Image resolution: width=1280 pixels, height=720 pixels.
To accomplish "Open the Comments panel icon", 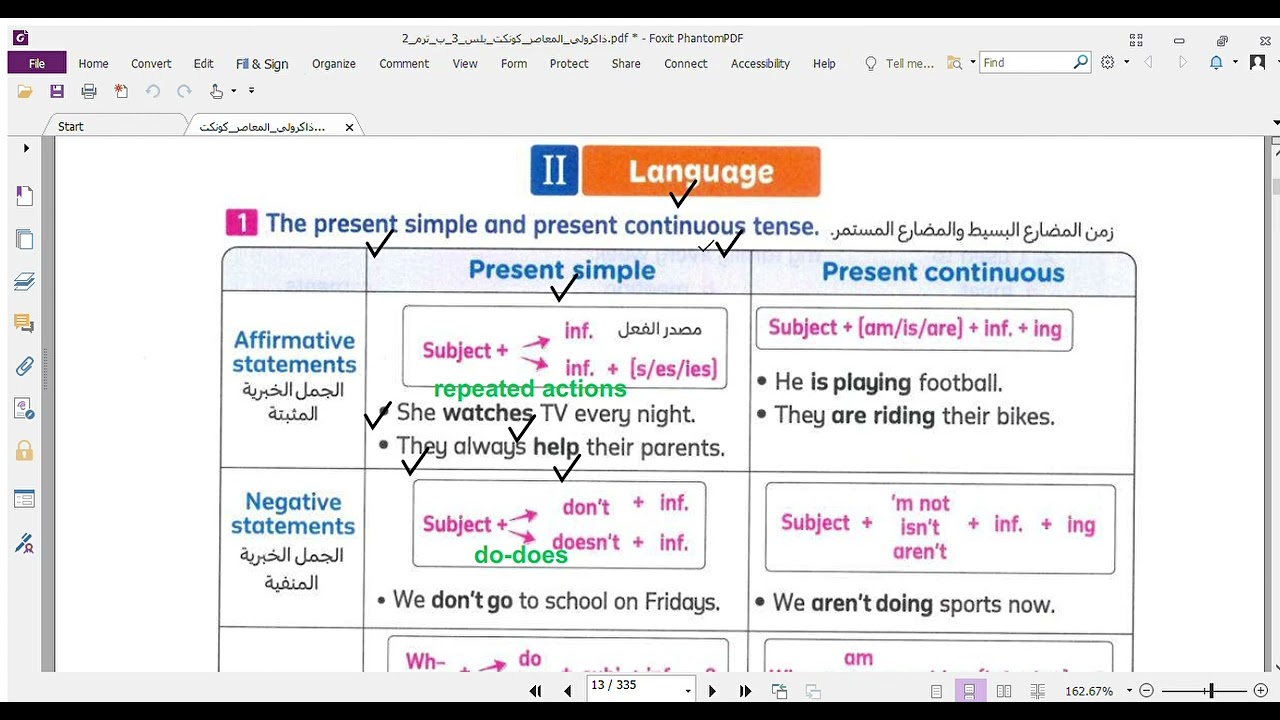I will [24, 323].
